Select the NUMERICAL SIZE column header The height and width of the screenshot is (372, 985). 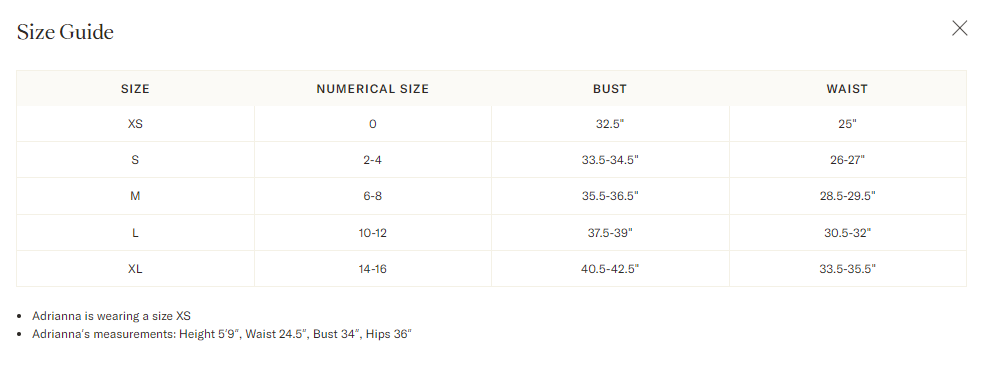coord(373,89)
